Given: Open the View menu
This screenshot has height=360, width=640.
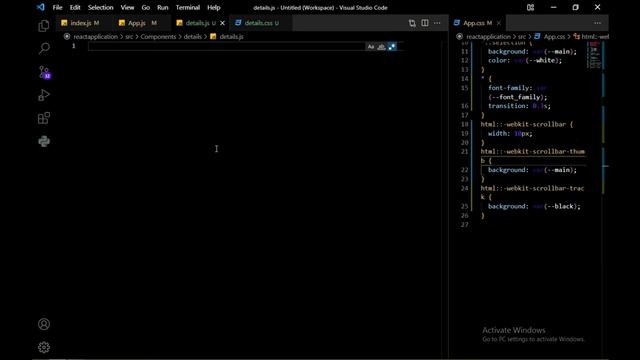Looking at the screenshot, I should pyautogui.click(x=127, y=7).
